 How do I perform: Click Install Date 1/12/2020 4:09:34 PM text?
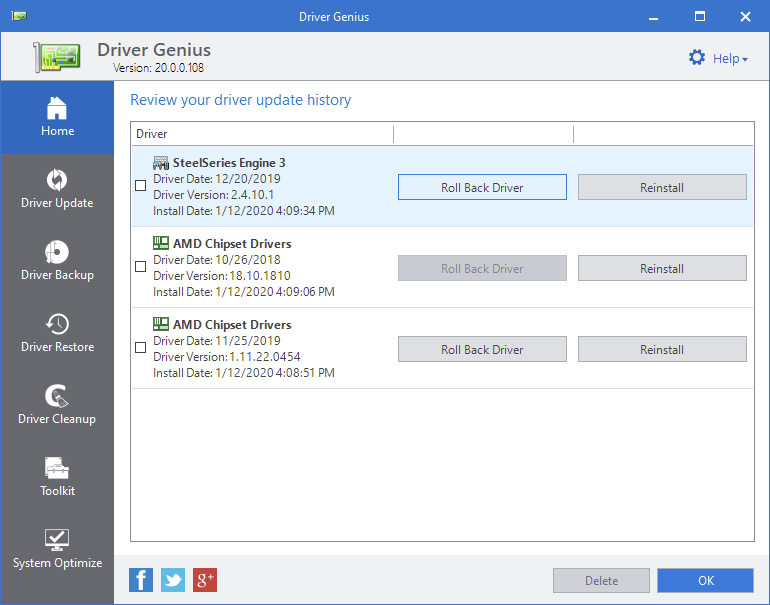244,211
